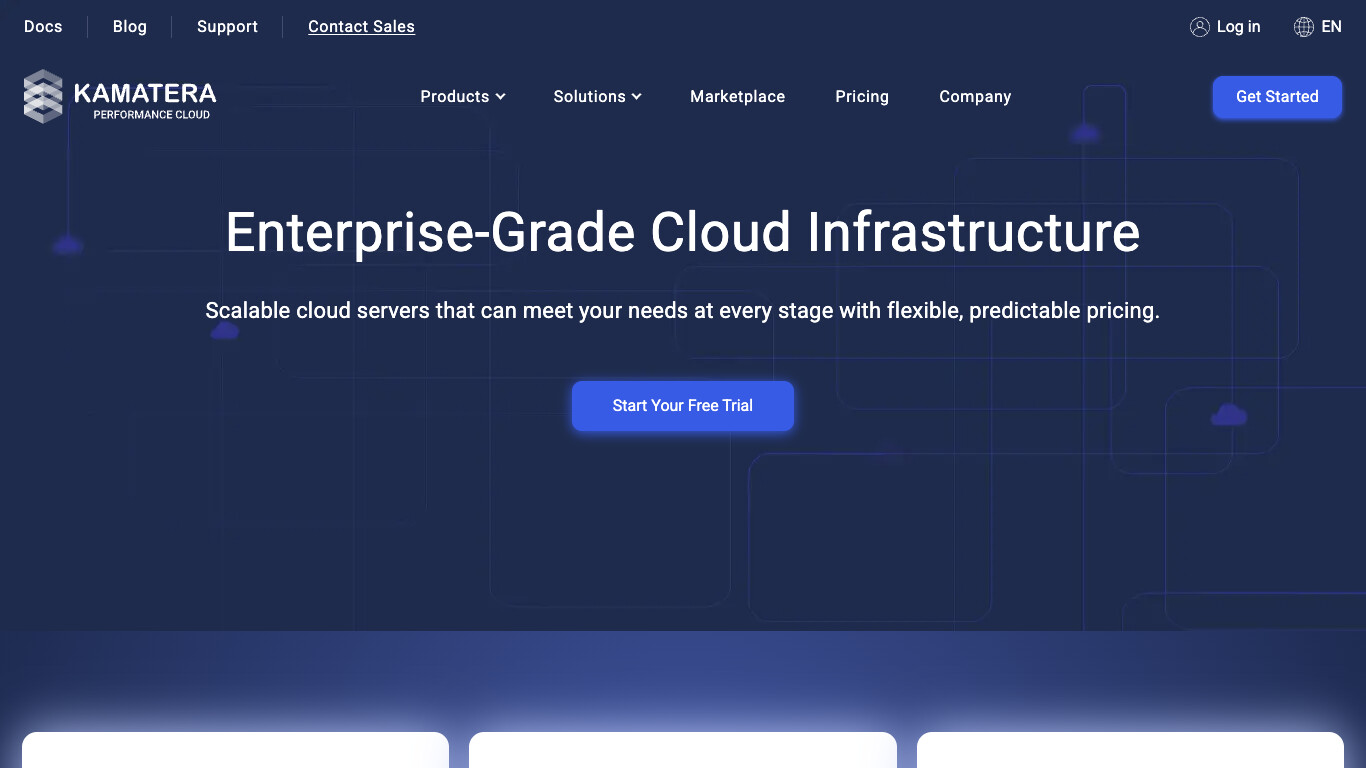This screenshot has height=768, width=1366.
Task: Click the KAMATERA Performance Cloud wordmark
Action: pyautogui.click(x=145, y=99)
